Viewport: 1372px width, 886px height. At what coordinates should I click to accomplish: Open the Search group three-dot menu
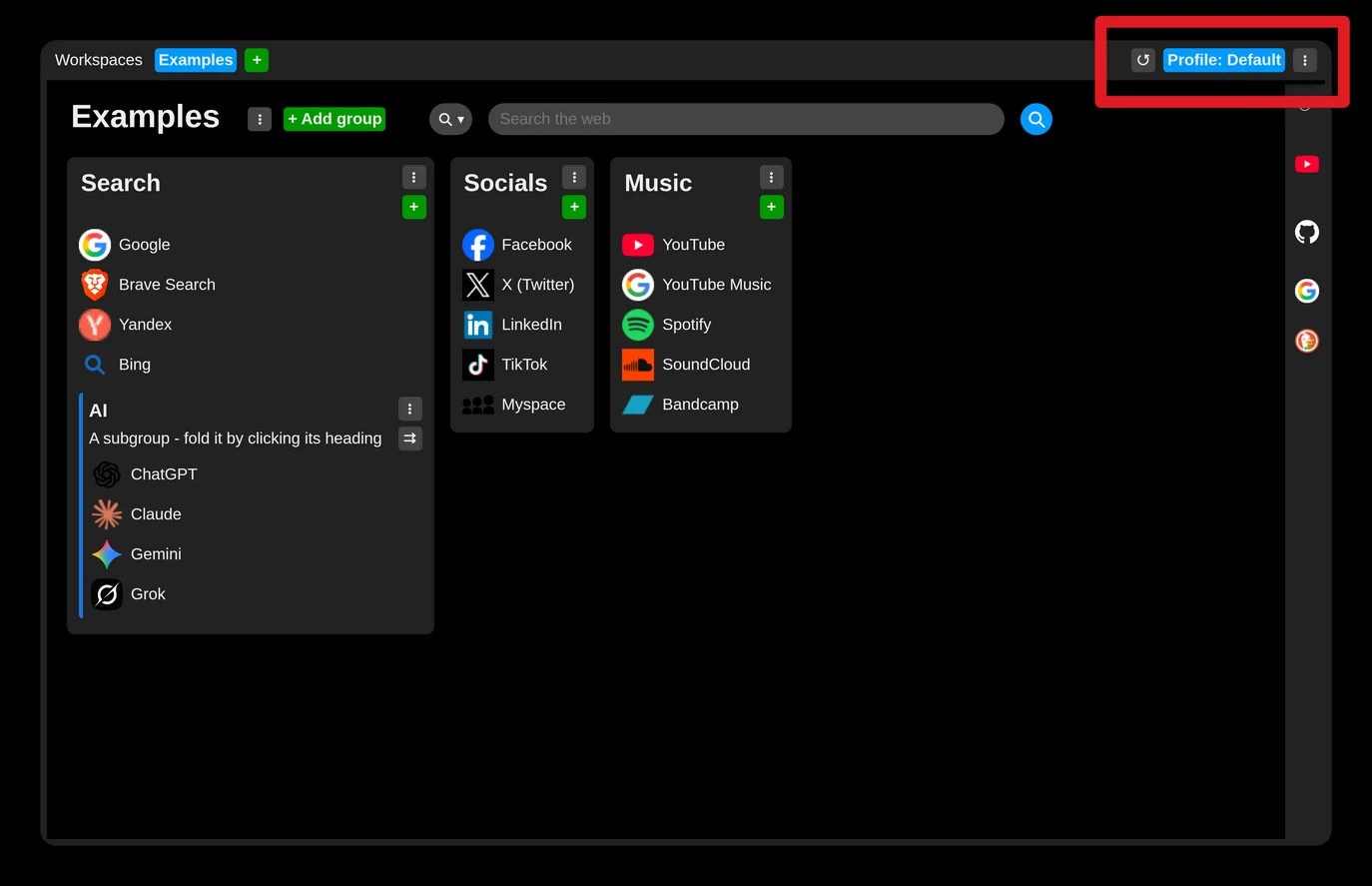414,177
